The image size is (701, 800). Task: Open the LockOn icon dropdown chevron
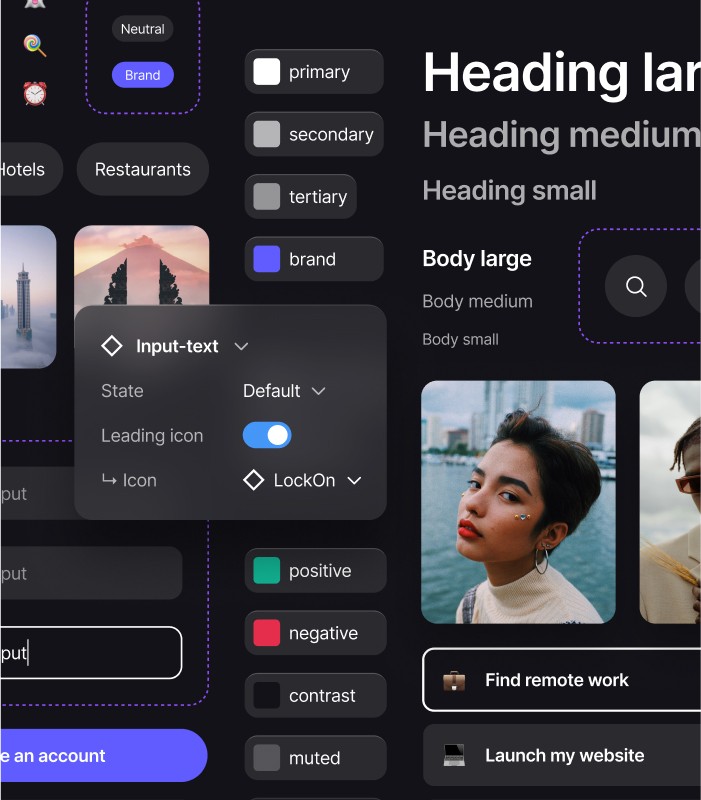[x=354, y=481]
